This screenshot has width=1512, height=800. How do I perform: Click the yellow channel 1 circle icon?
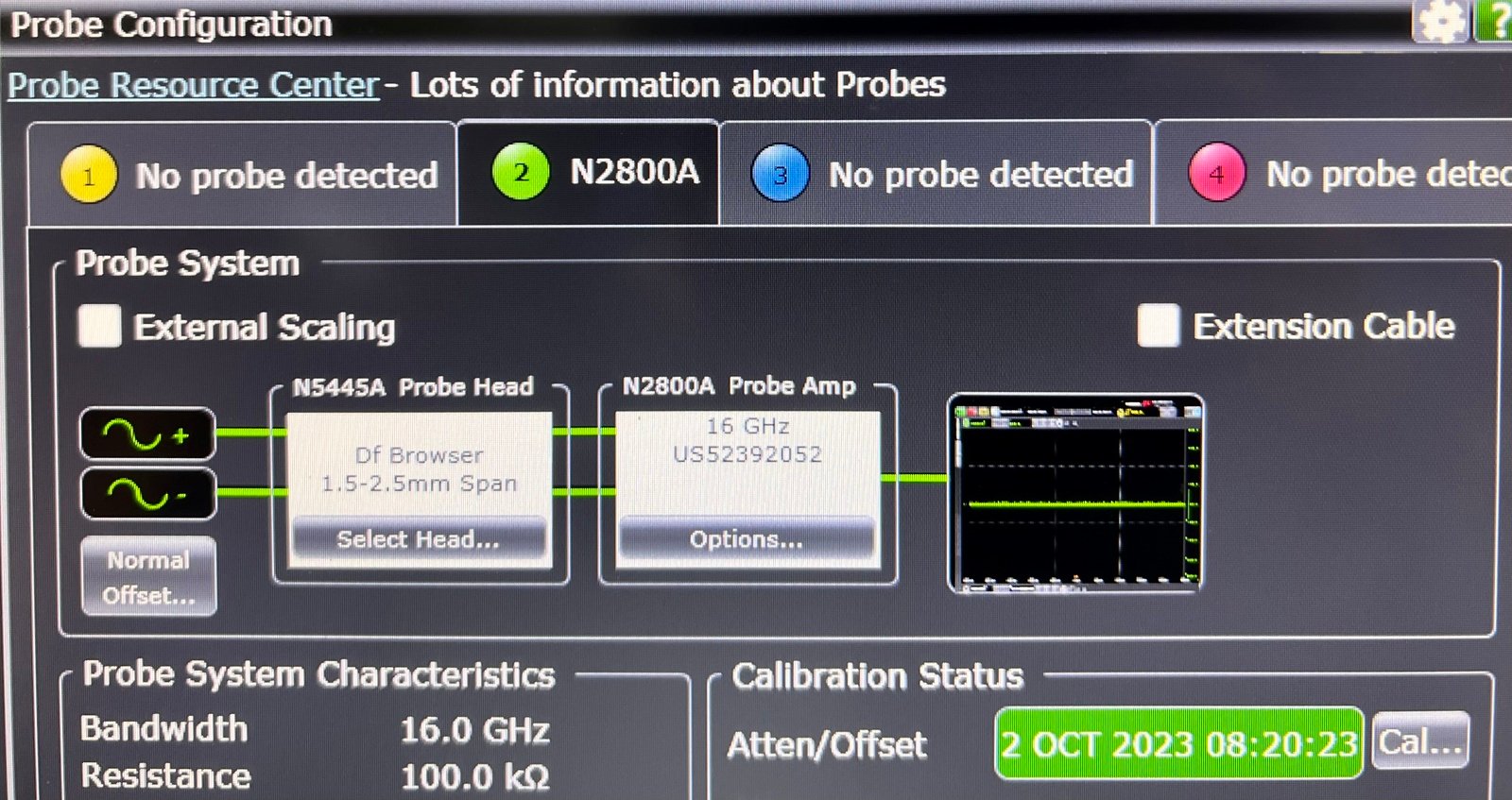pos(88,176)
